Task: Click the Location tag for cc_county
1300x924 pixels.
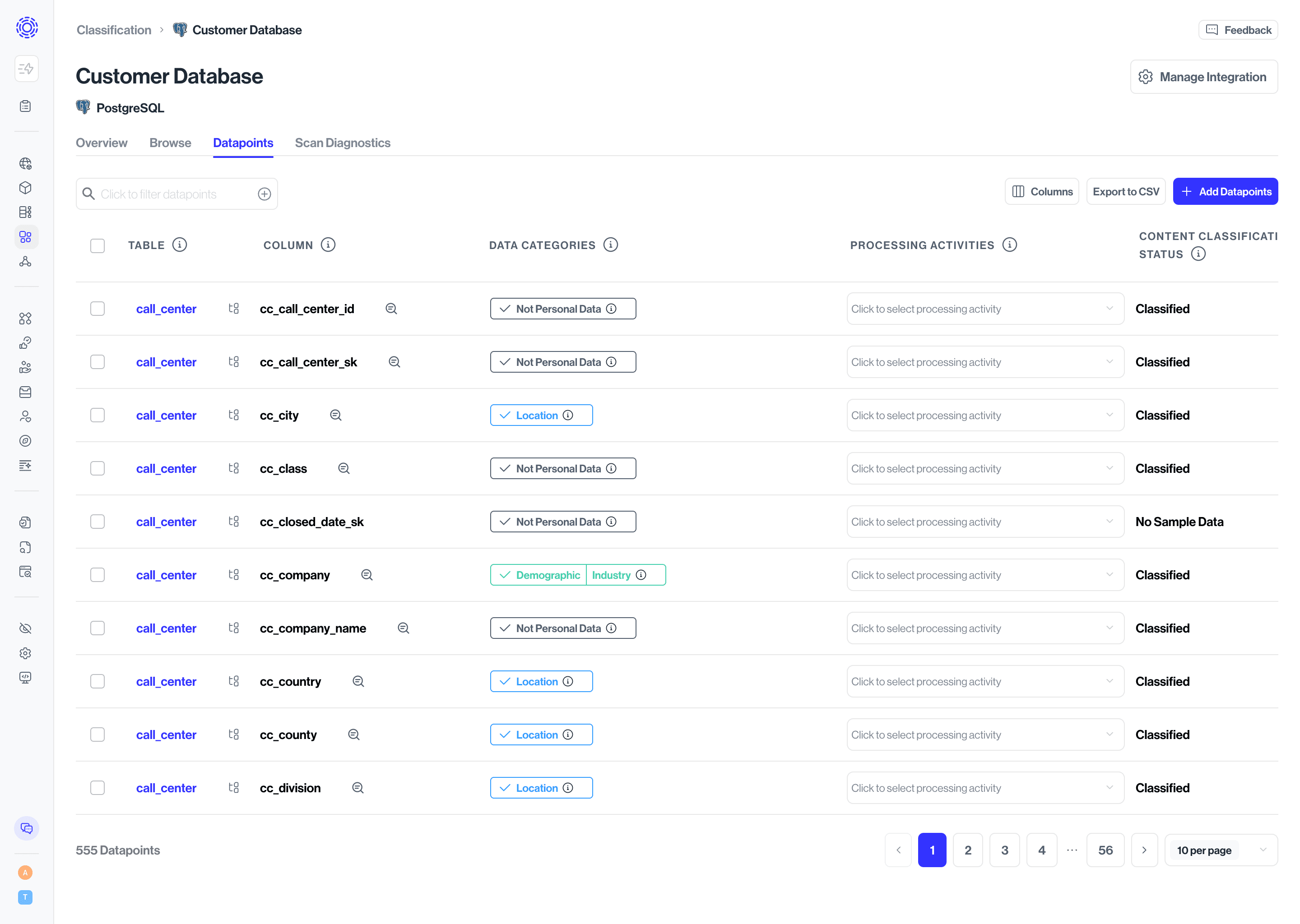Action: click(x=541, y=735)
